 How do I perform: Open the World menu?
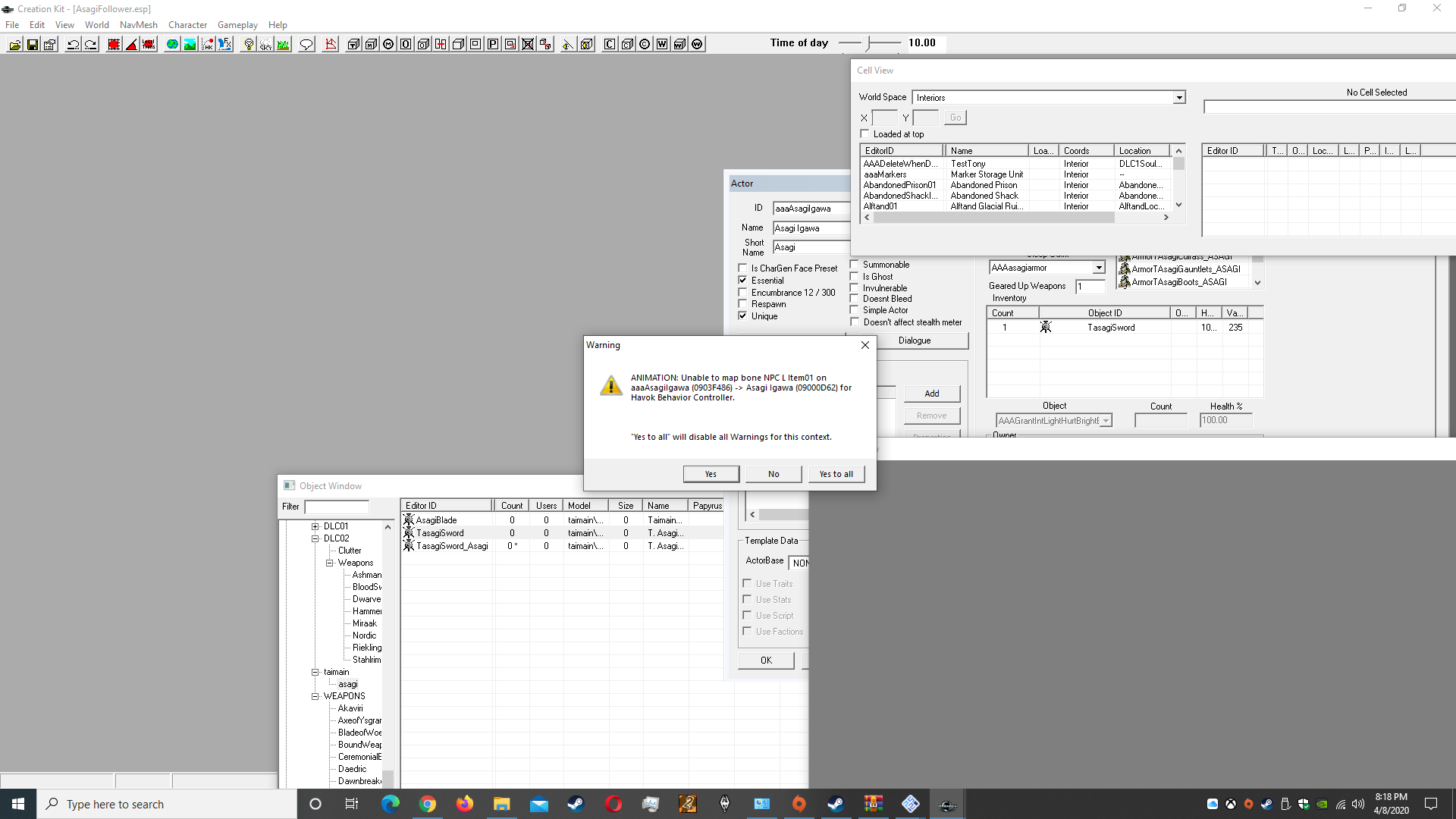(97, 25)
